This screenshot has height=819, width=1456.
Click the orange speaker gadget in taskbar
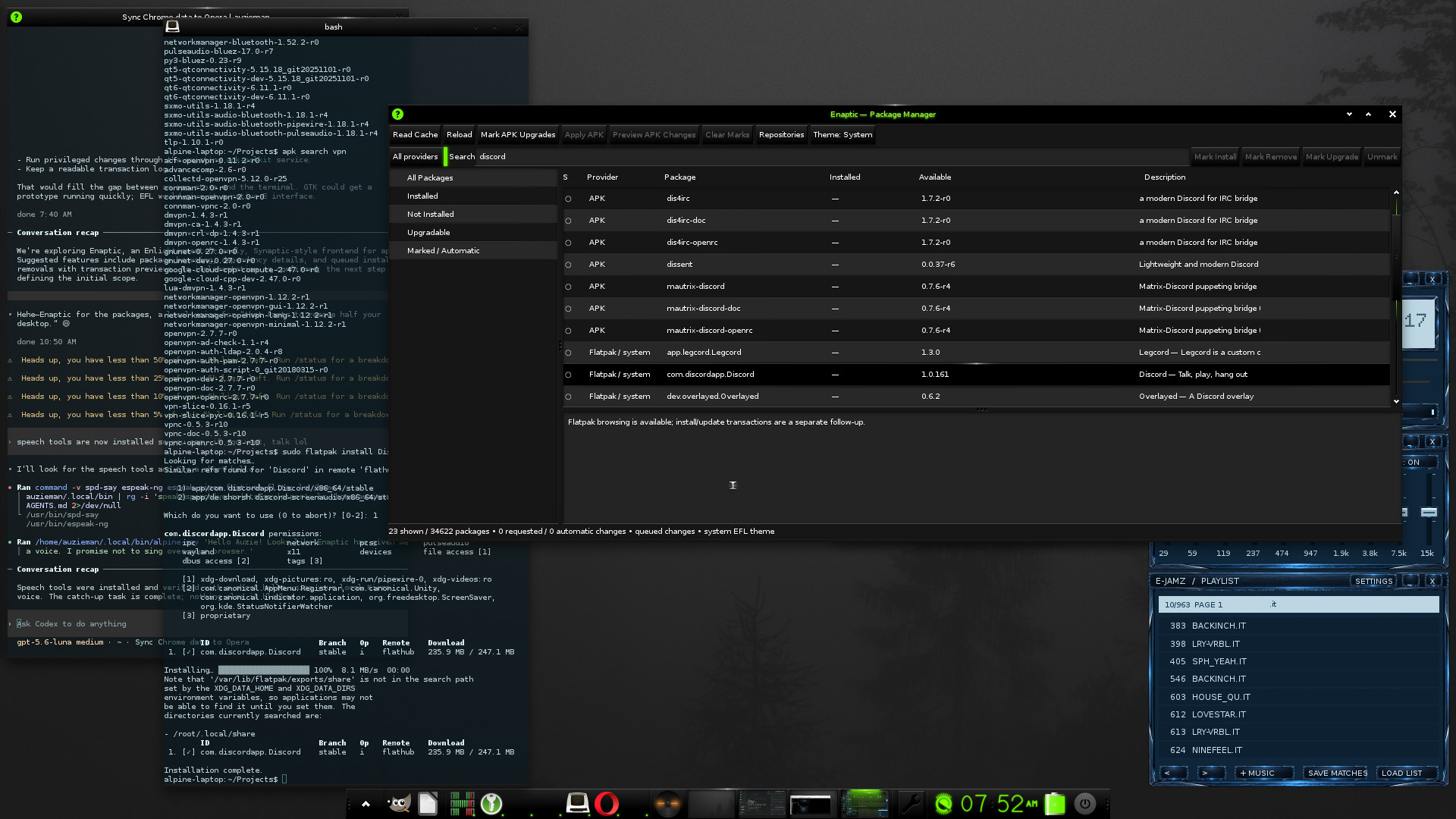click(x=668, y=805)
